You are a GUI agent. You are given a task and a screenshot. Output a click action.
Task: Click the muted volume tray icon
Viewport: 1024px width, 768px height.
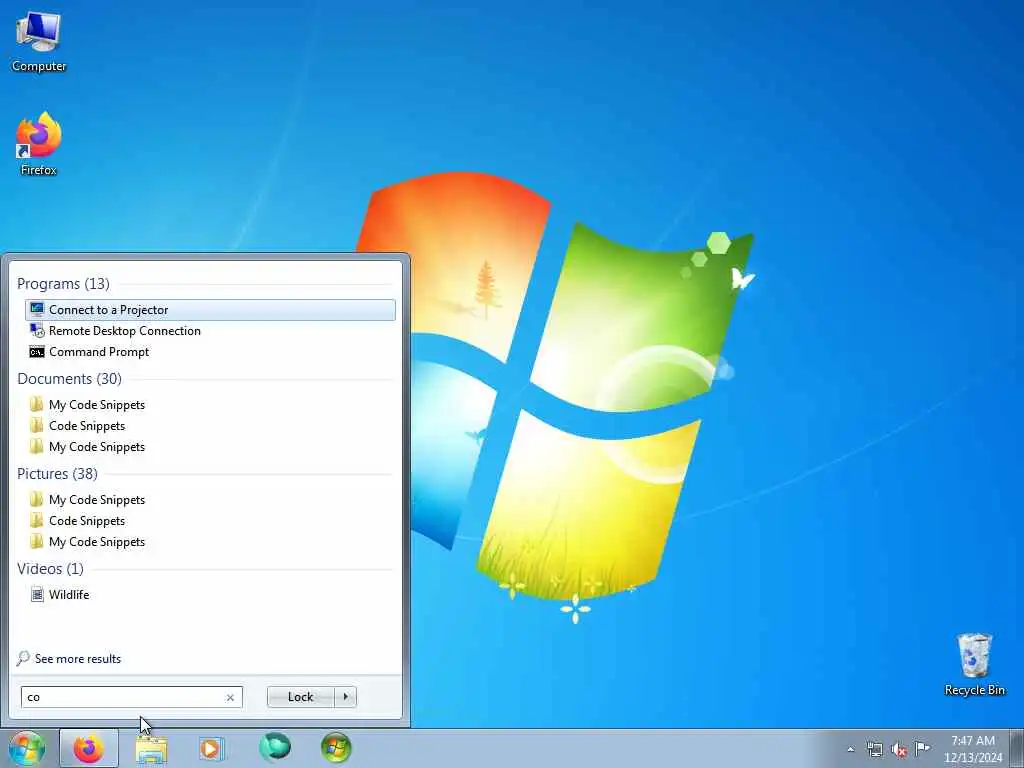[899, 749]
